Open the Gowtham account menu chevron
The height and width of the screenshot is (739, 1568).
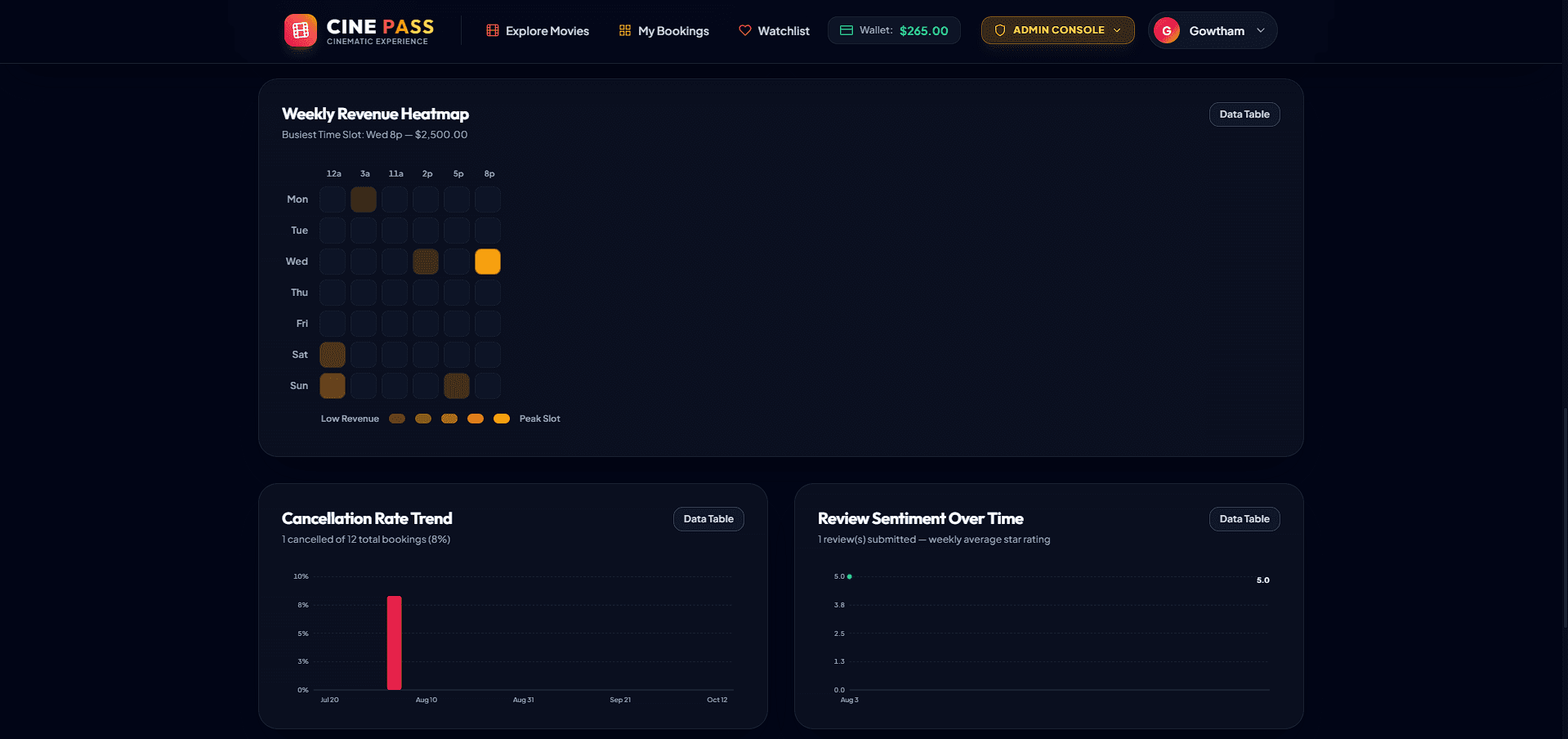(x=1261, y=30)
